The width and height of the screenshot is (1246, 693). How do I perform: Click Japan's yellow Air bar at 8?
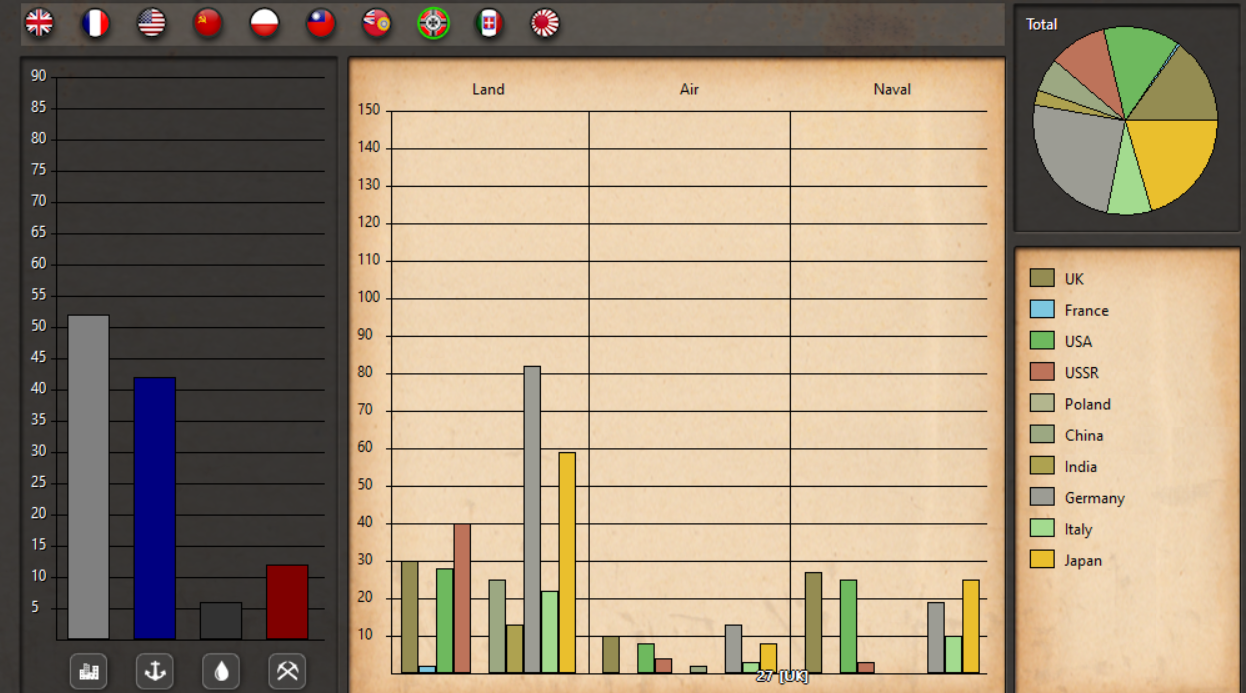point(768,658)
